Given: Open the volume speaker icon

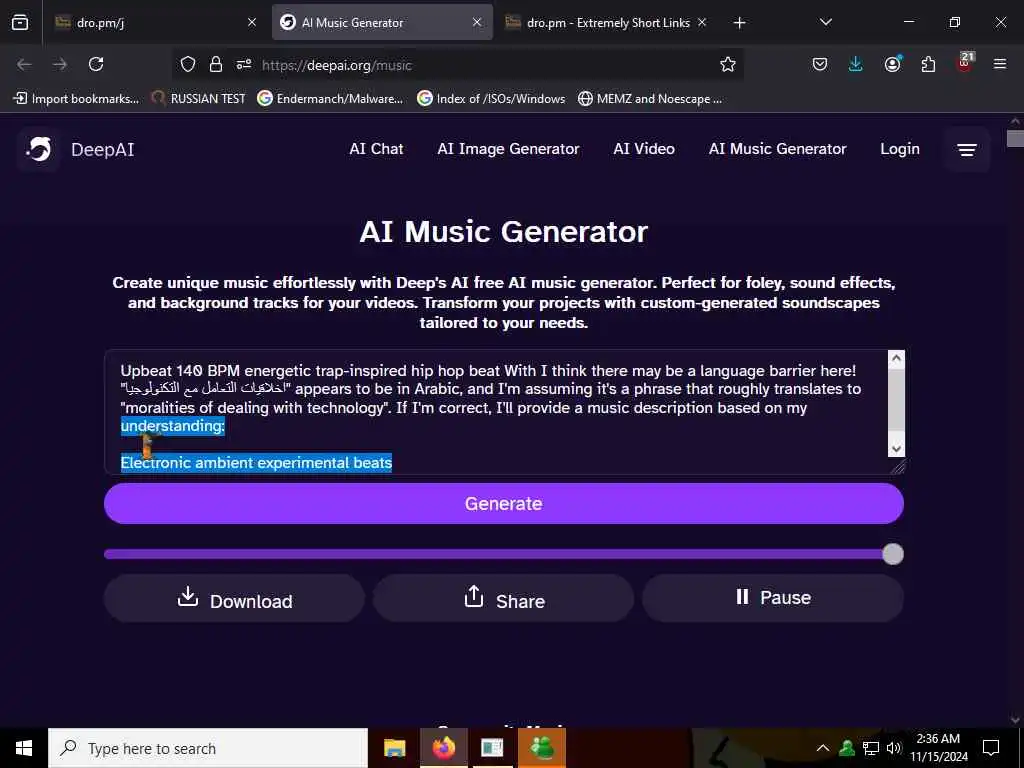Looking at the screenshot, I should 894,748.
